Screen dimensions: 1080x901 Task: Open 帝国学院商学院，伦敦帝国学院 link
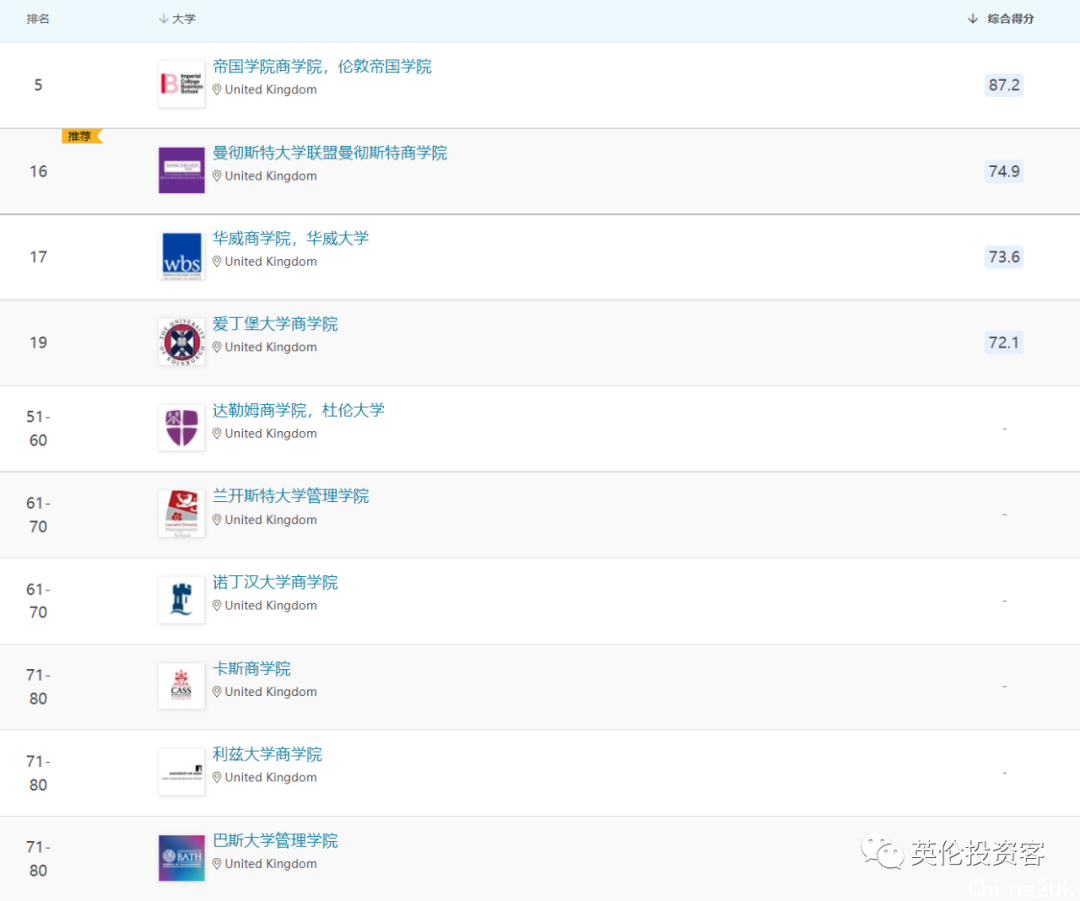pos(322,66)
